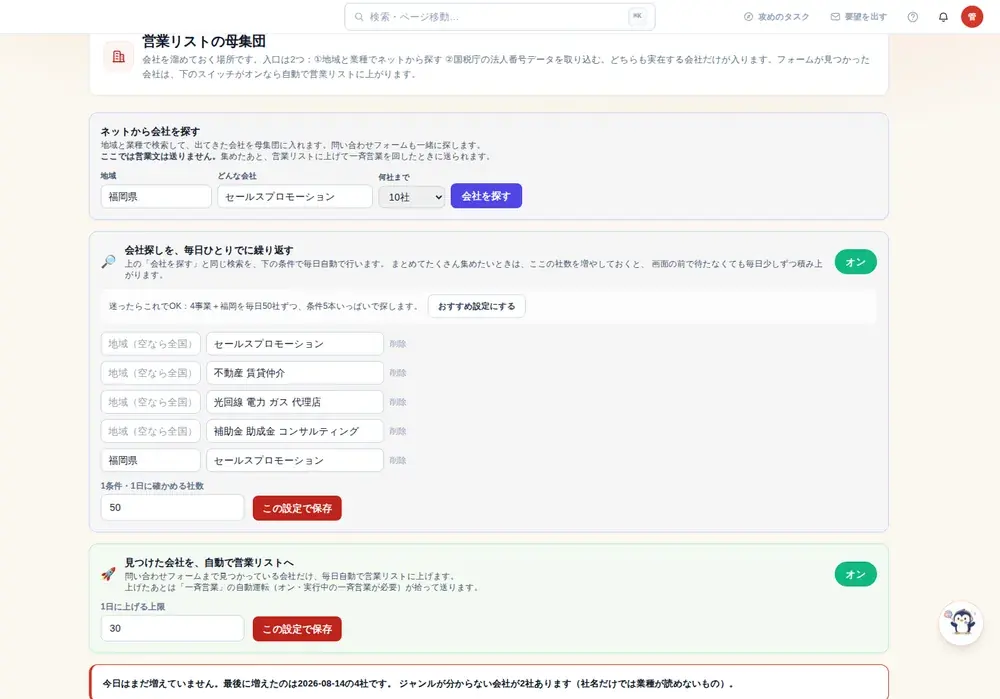Click the empty 地域 field beside 光回線 電力 ガス 代理店
This screenshot has height=699, width=1000.
click(x=151, y=402)
